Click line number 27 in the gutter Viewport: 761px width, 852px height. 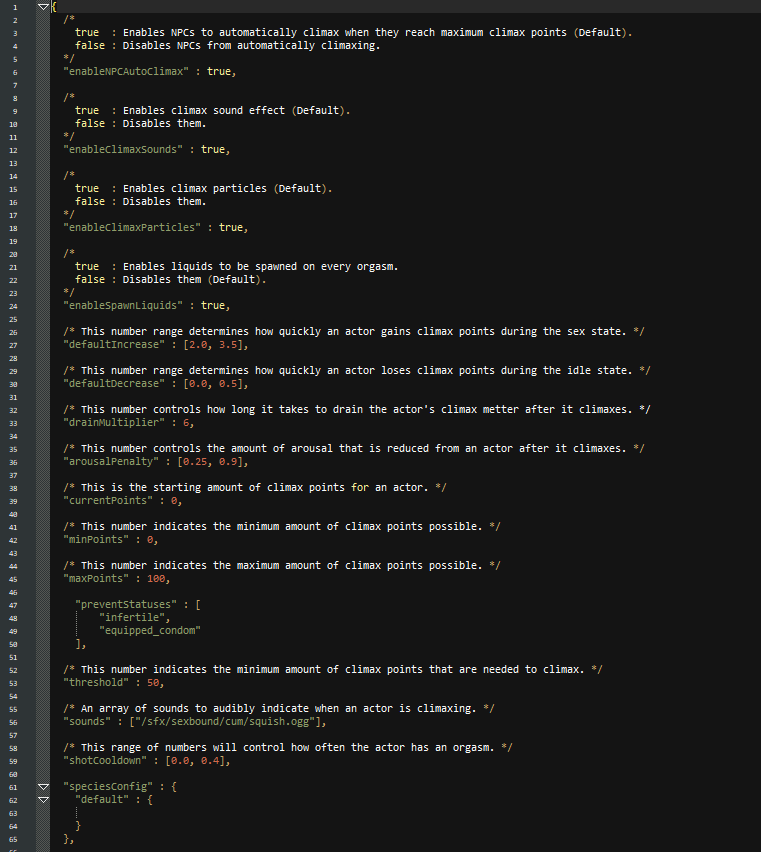[13, 346]
